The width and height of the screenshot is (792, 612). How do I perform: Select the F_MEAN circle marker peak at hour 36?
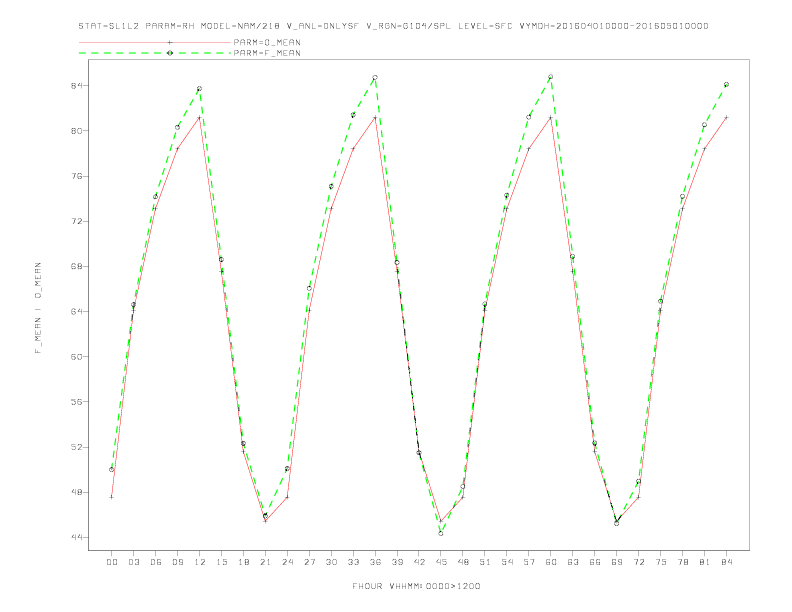[375, 78]
